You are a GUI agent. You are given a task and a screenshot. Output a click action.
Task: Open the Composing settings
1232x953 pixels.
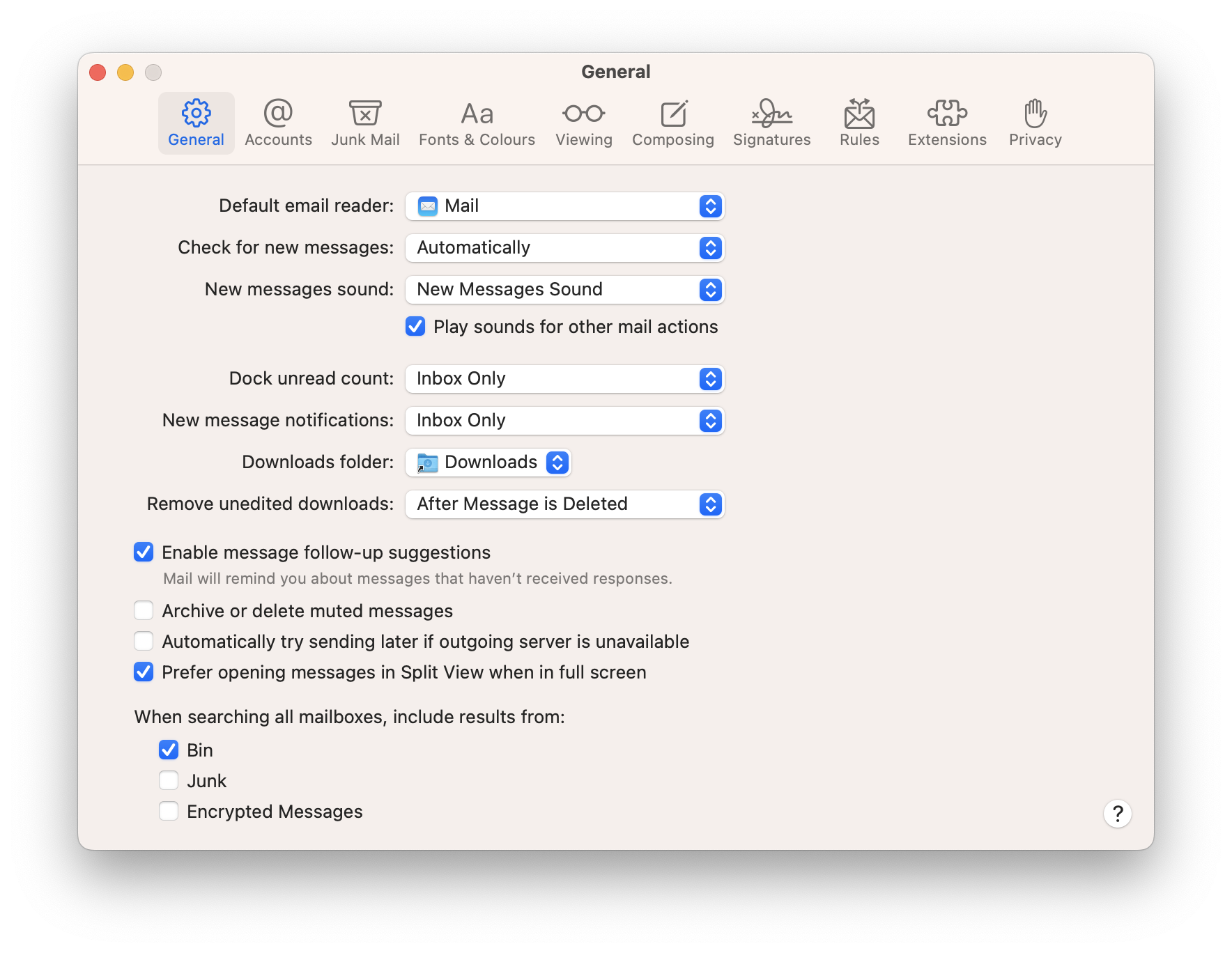tap(672, 123)
